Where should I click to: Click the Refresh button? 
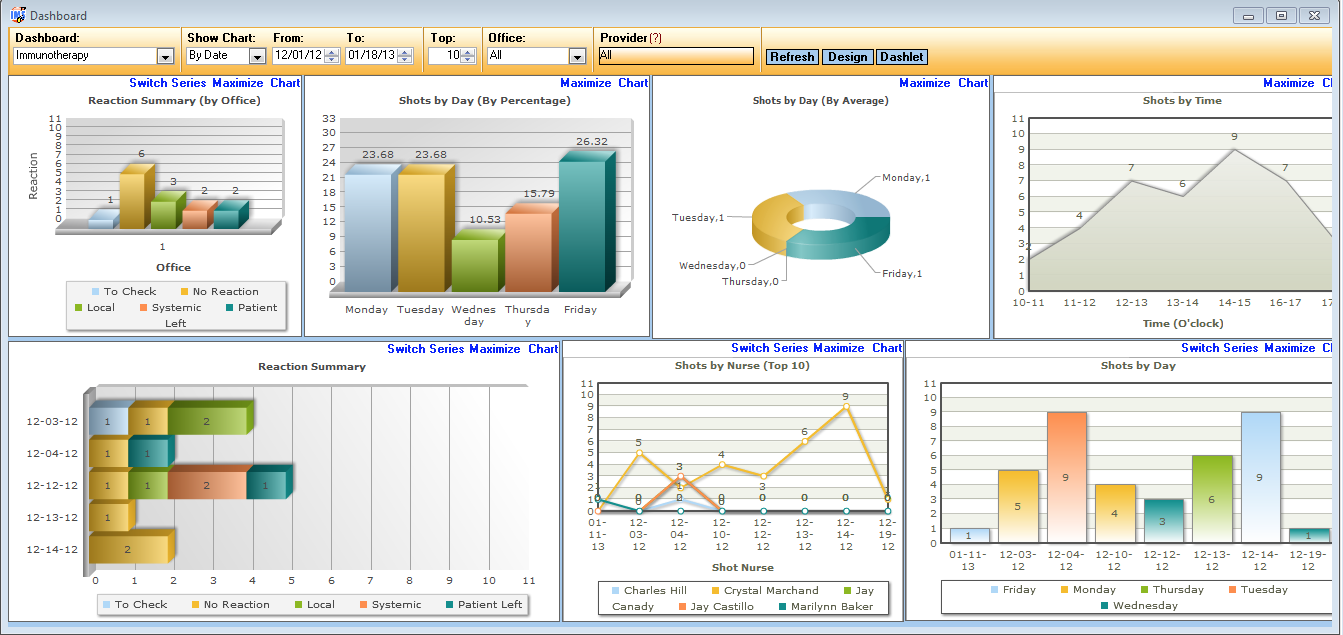(x=792, y=56)
